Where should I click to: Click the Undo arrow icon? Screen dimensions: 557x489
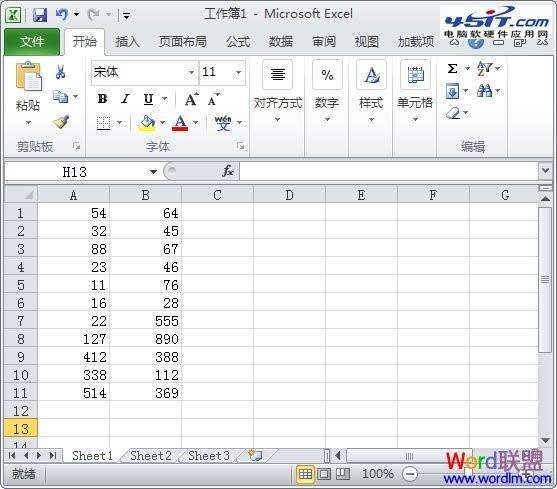coord(62,14)
